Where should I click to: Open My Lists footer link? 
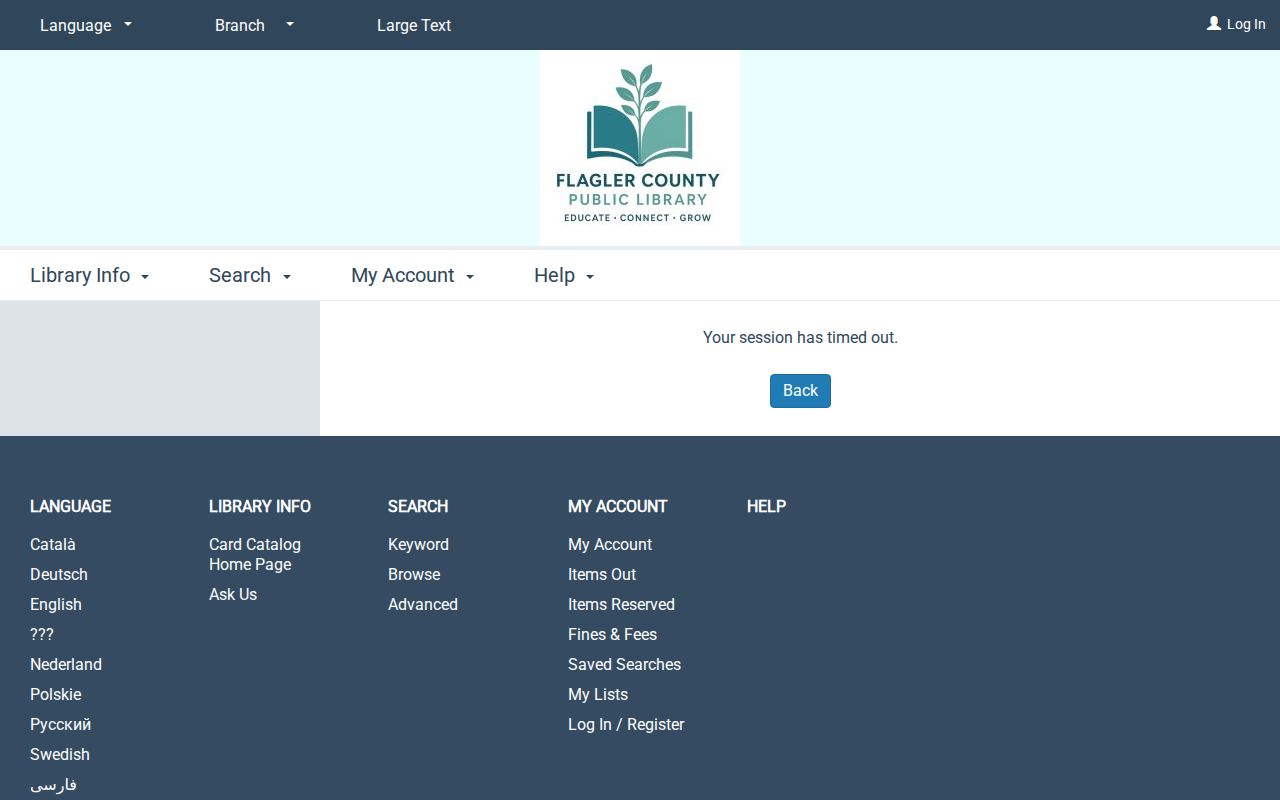598,694
